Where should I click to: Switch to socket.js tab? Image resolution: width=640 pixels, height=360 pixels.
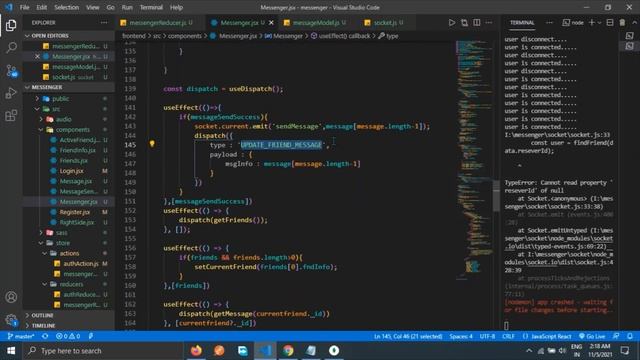coord(385,22)
